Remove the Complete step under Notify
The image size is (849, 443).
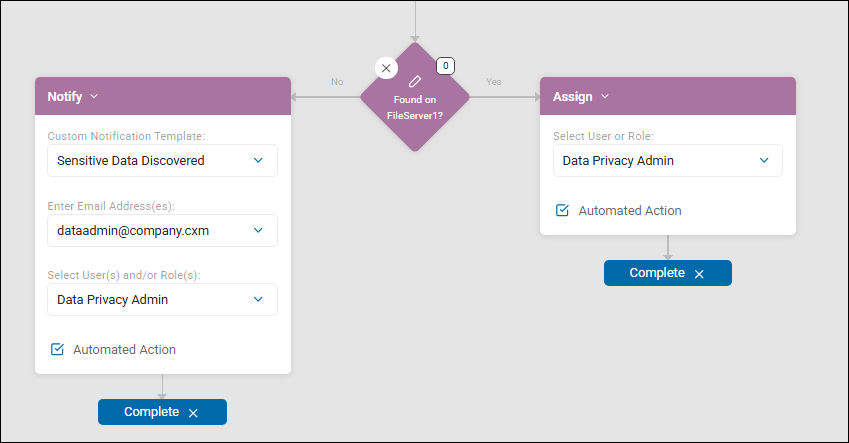(193, 413)
